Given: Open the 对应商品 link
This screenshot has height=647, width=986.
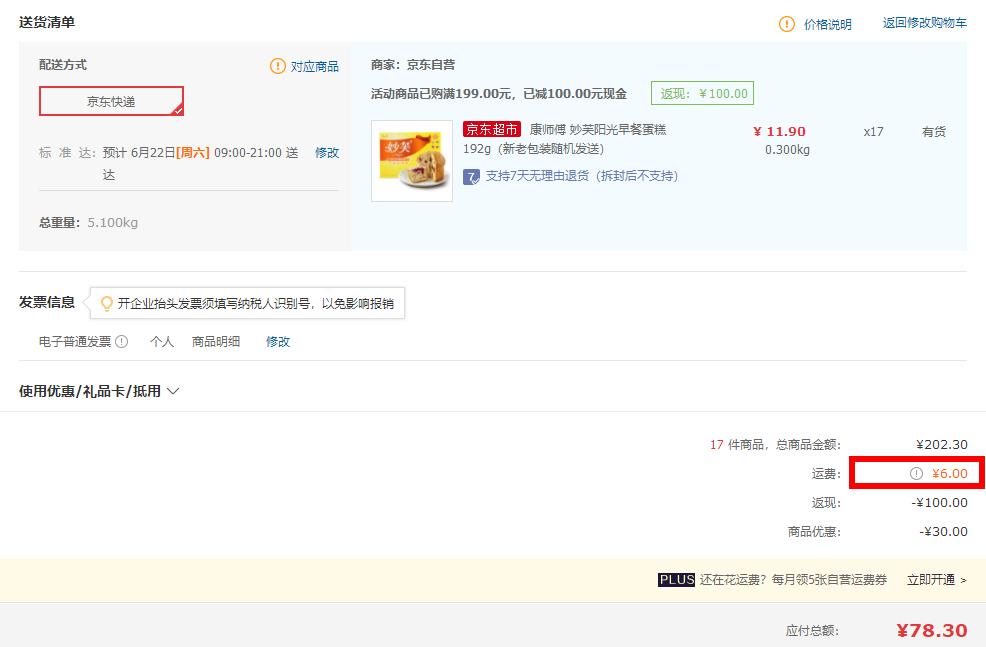Looking at the screenshot, I should [x=314, y=66].
